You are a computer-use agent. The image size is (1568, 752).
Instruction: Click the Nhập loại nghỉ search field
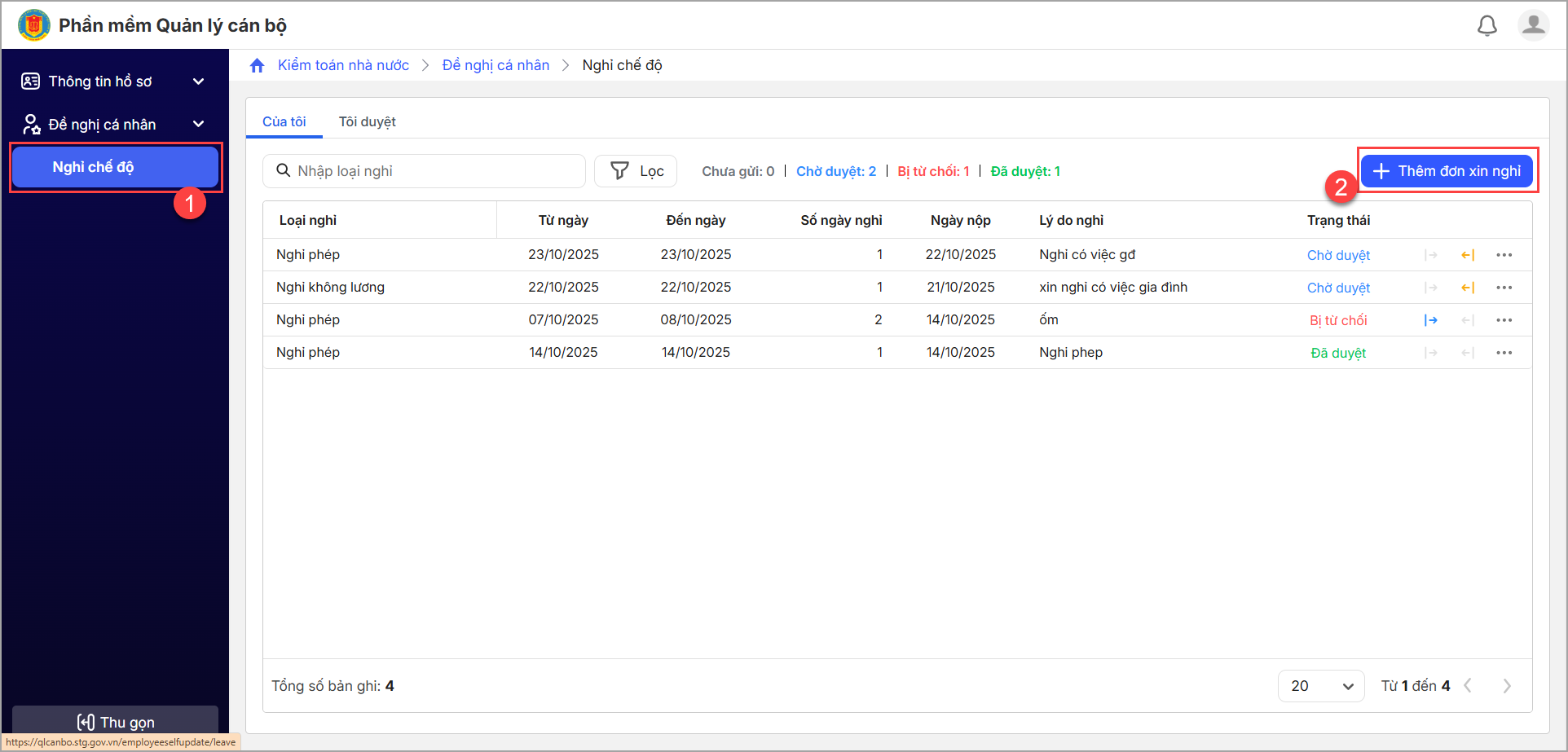click(432, 171)
